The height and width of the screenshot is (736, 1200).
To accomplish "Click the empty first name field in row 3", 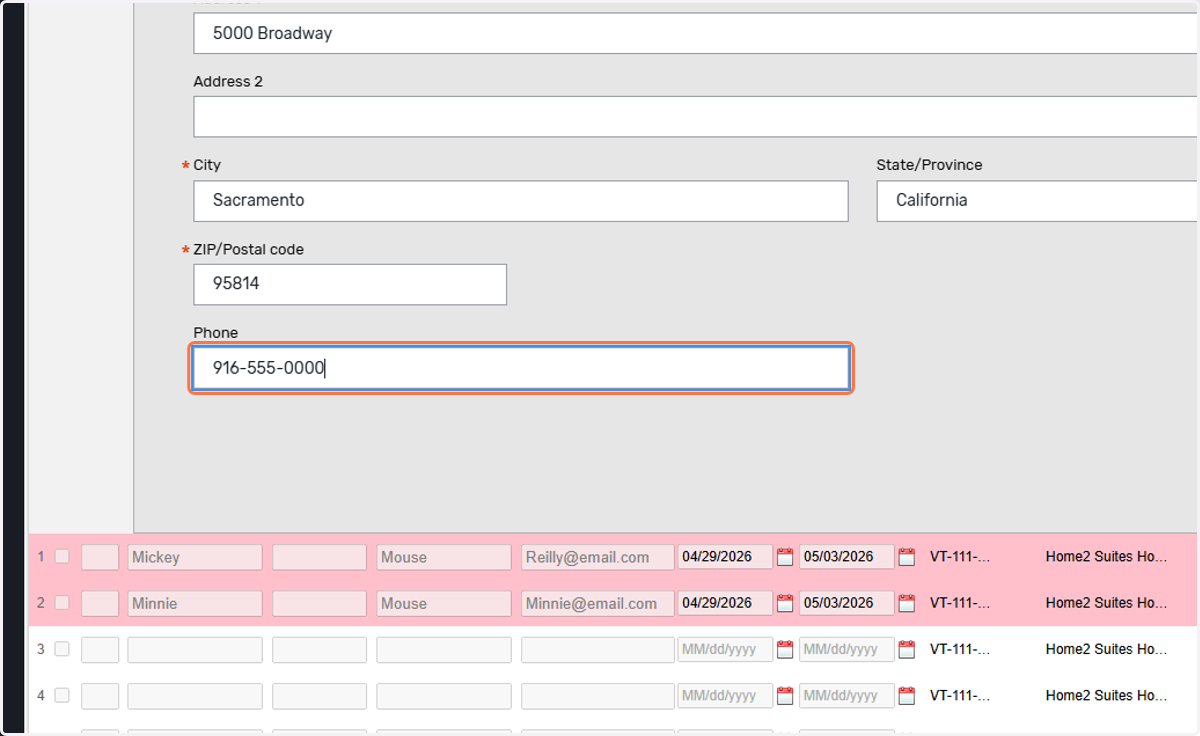I will [195, 649].
